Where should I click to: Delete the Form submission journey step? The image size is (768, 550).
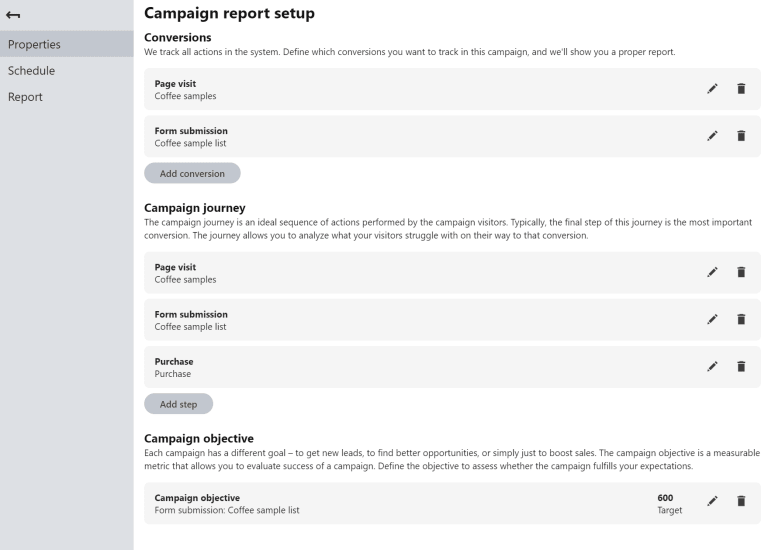pos(741,319)
